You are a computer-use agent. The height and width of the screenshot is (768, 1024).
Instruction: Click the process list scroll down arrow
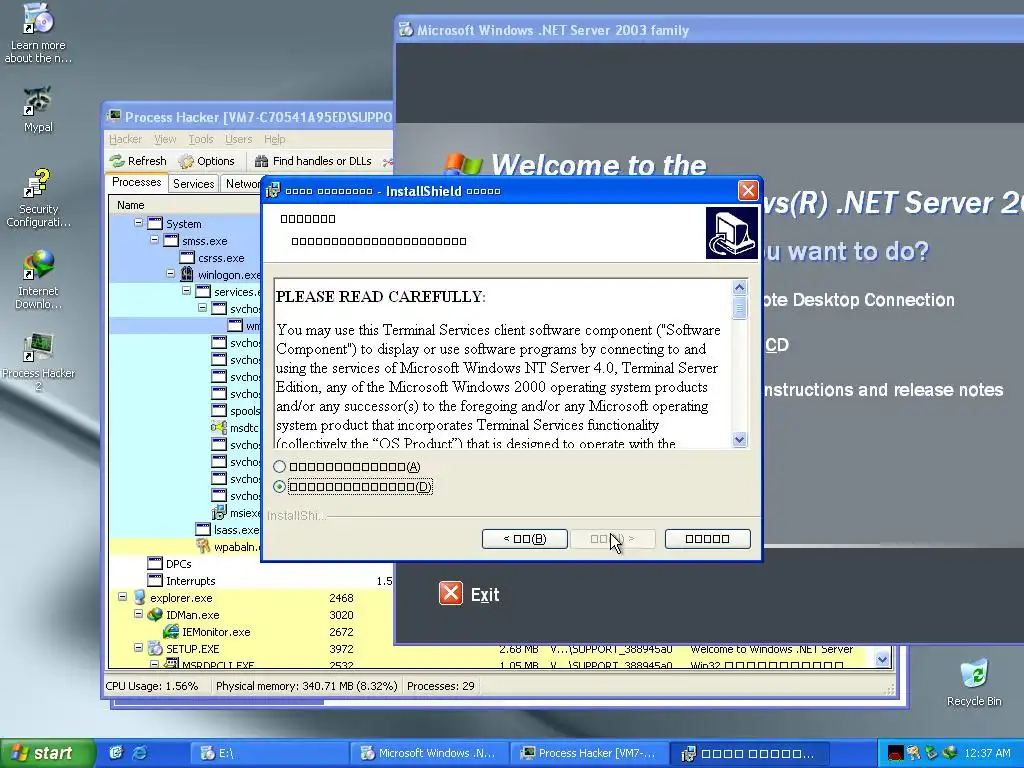pyautogui.click(x=882, y=659)
